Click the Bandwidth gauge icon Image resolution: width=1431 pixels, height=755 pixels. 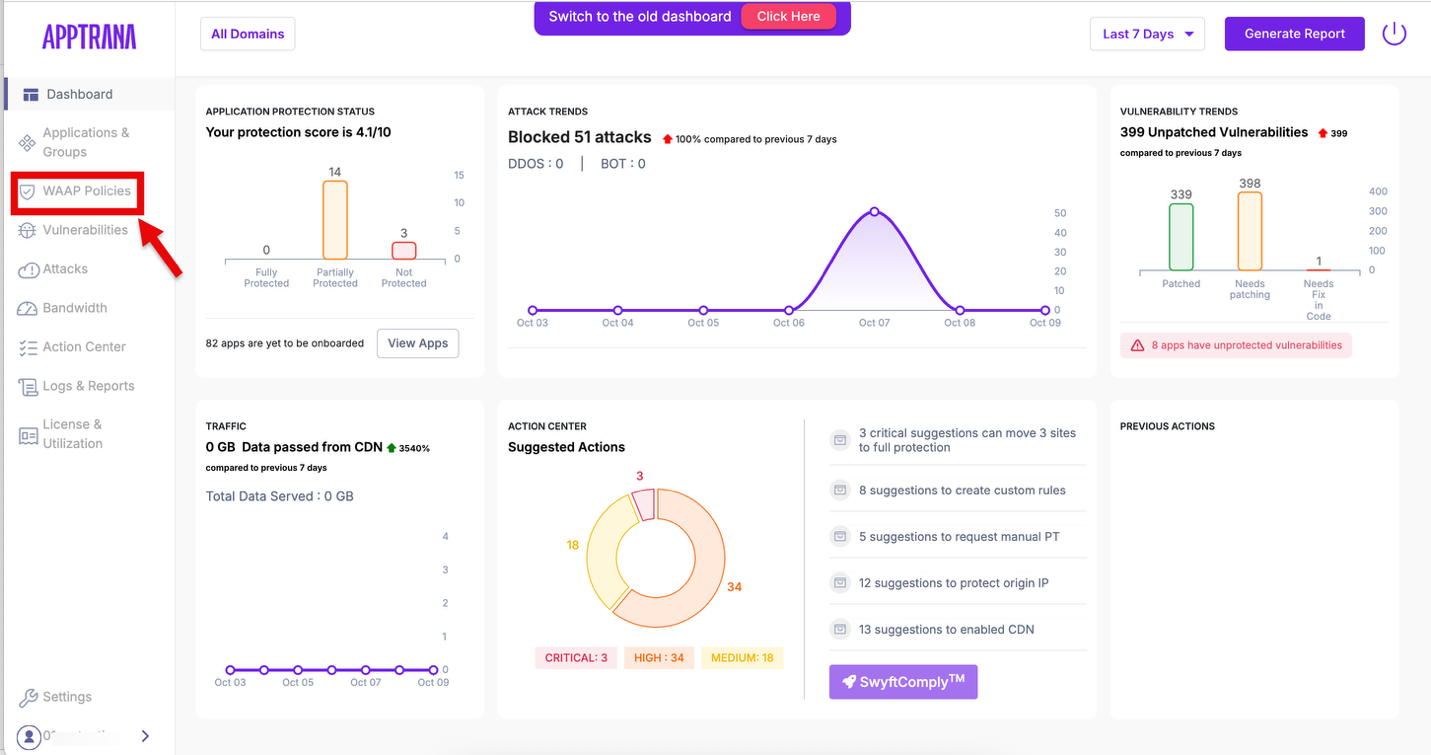coord(28,308)
